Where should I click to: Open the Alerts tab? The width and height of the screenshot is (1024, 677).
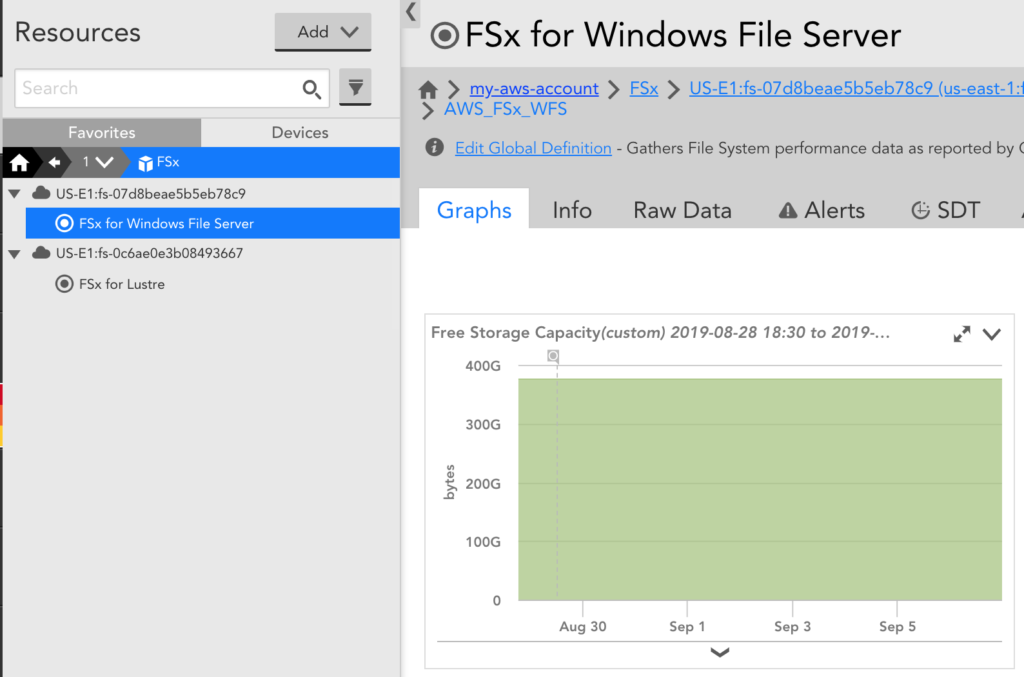(x=822, y=210)
